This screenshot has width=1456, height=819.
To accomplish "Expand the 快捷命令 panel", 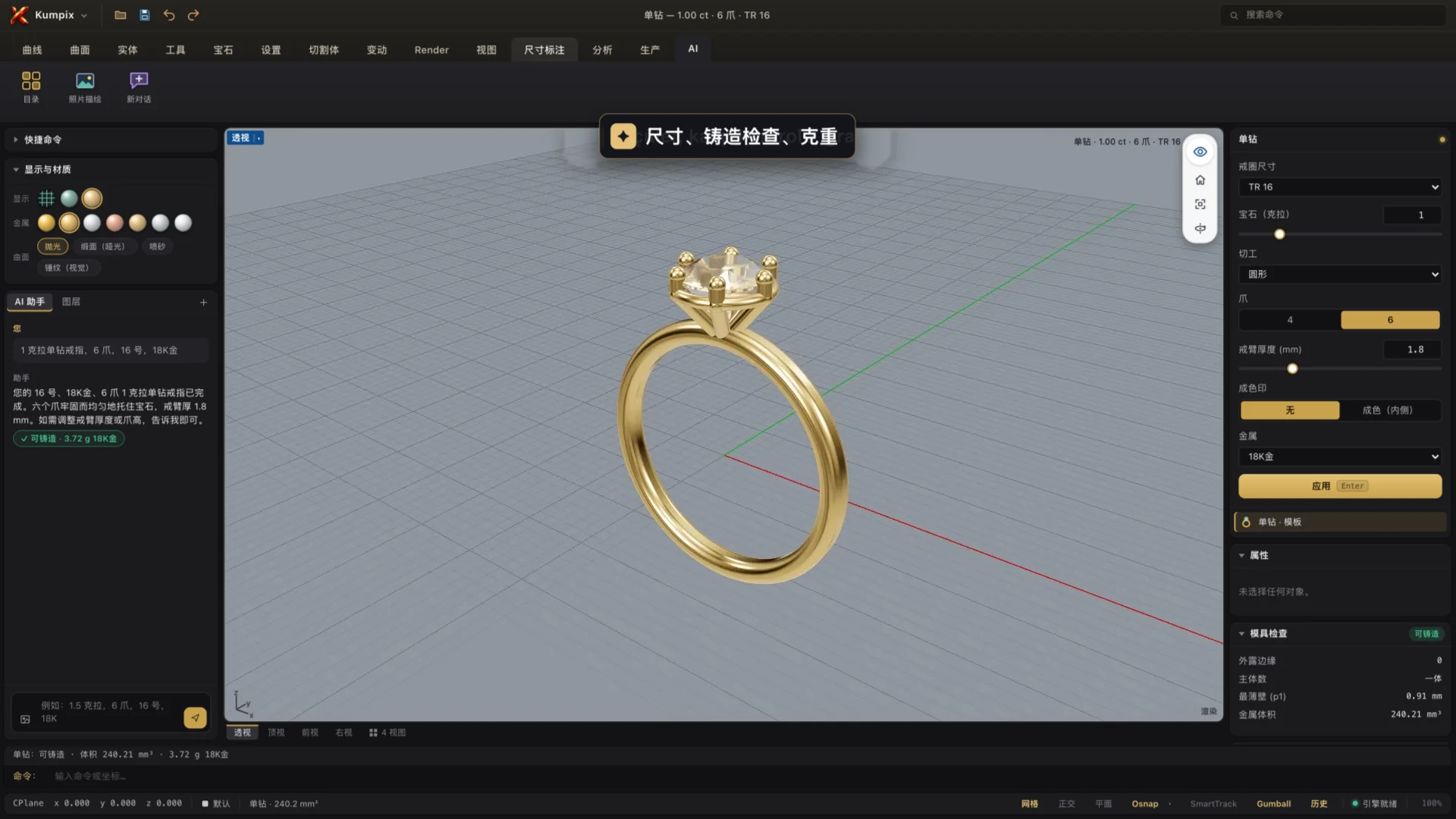I will 111,140.
